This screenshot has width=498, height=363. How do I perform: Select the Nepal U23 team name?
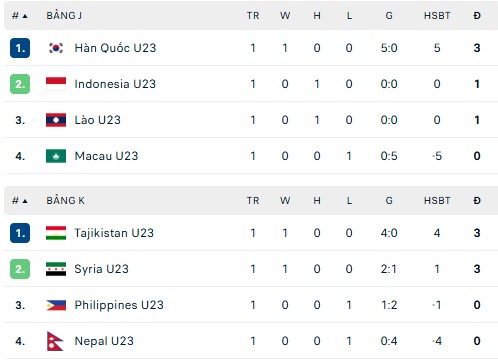tap(104, 341)
